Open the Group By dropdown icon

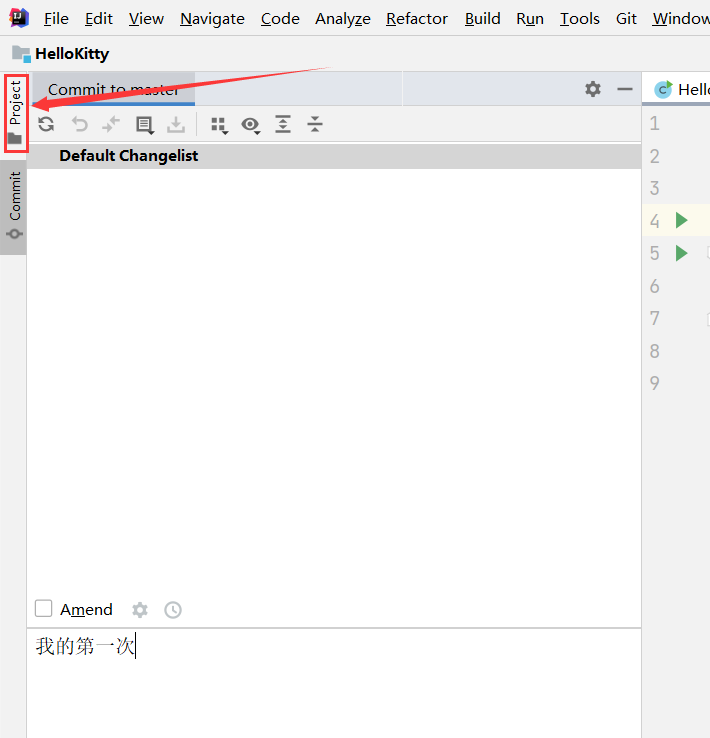(219, 126)
